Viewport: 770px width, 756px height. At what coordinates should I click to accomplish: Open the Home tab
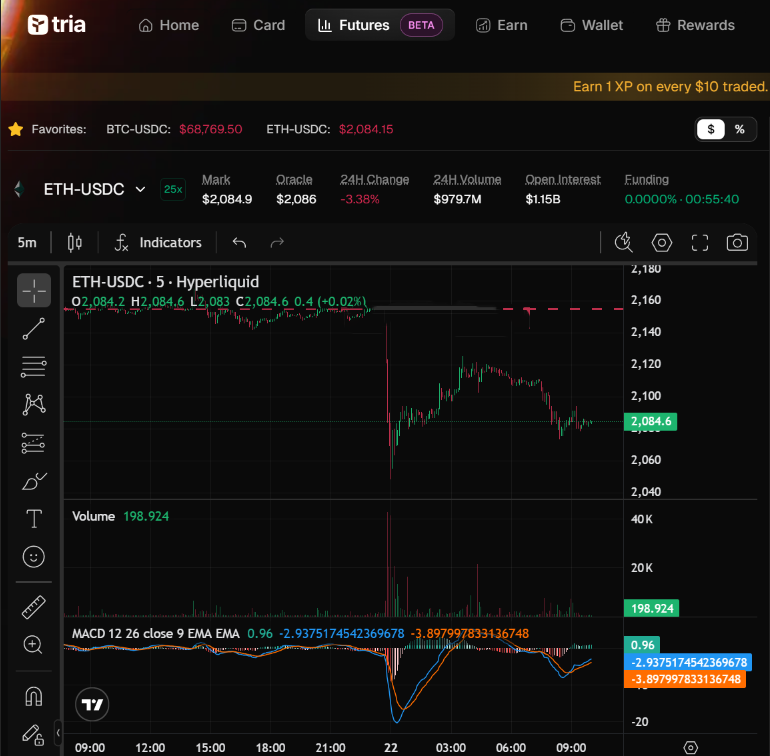click(x=168, y=25)
